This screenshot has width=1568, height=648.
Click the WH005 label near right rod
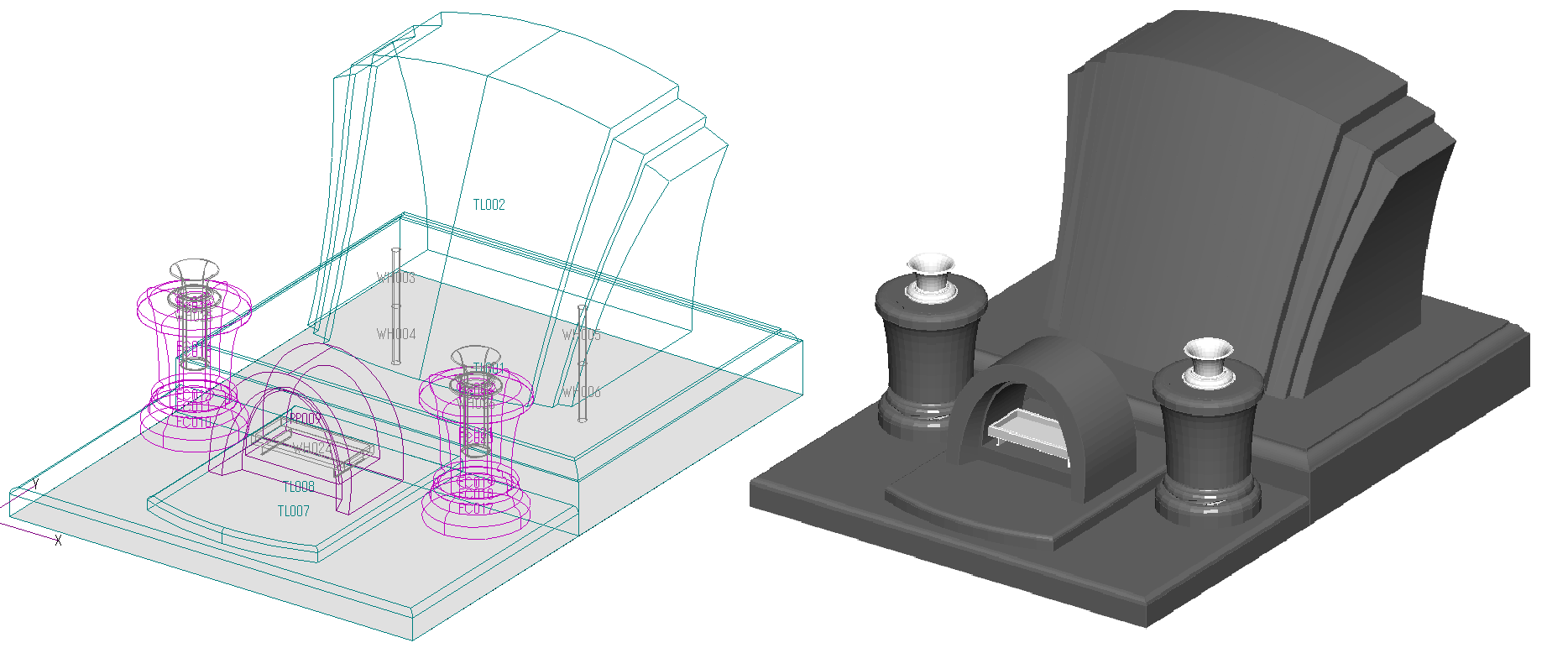point(581,335)
